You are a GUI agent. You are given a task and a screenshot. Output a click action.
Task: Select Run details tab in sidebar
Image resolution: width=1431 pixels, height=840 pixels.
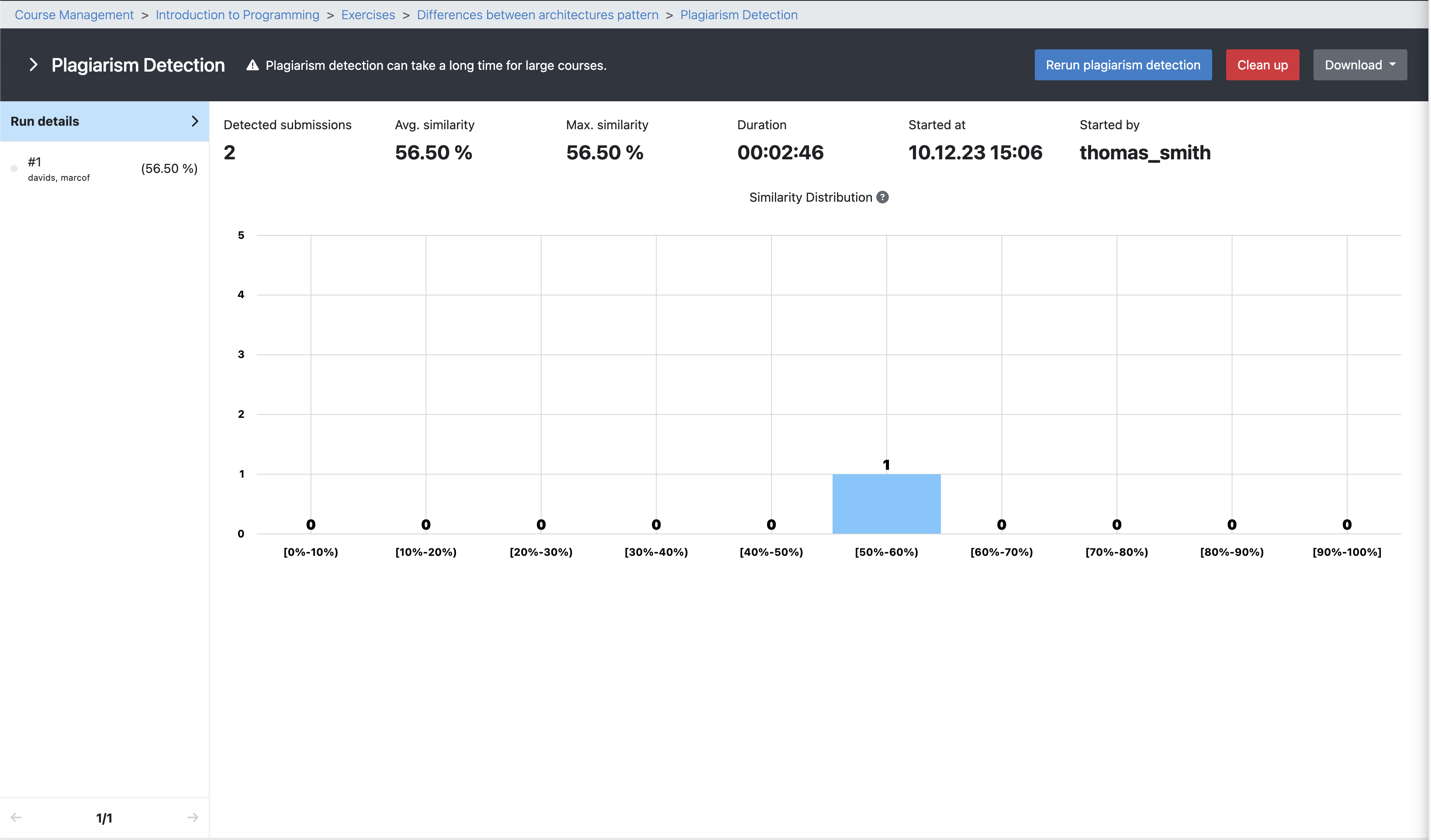coord(45,121)
